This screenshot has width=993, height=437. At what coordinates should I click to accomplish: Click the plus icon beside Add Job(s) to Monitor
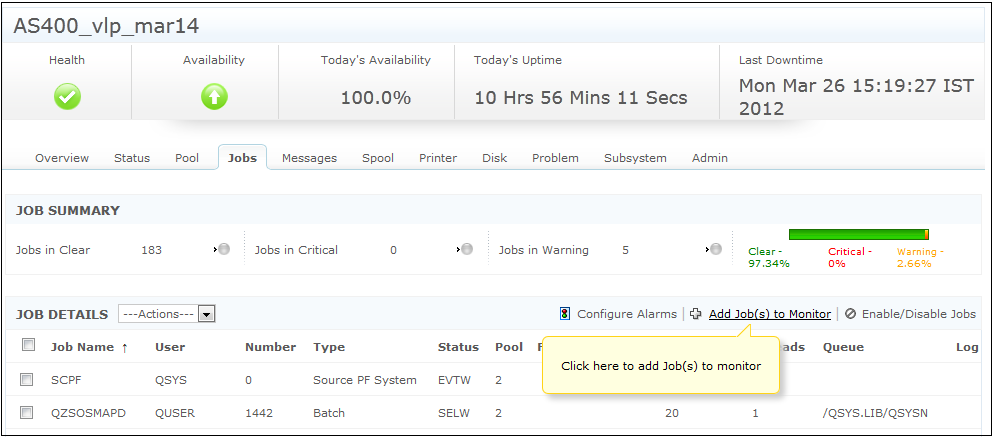coord(696,314)
